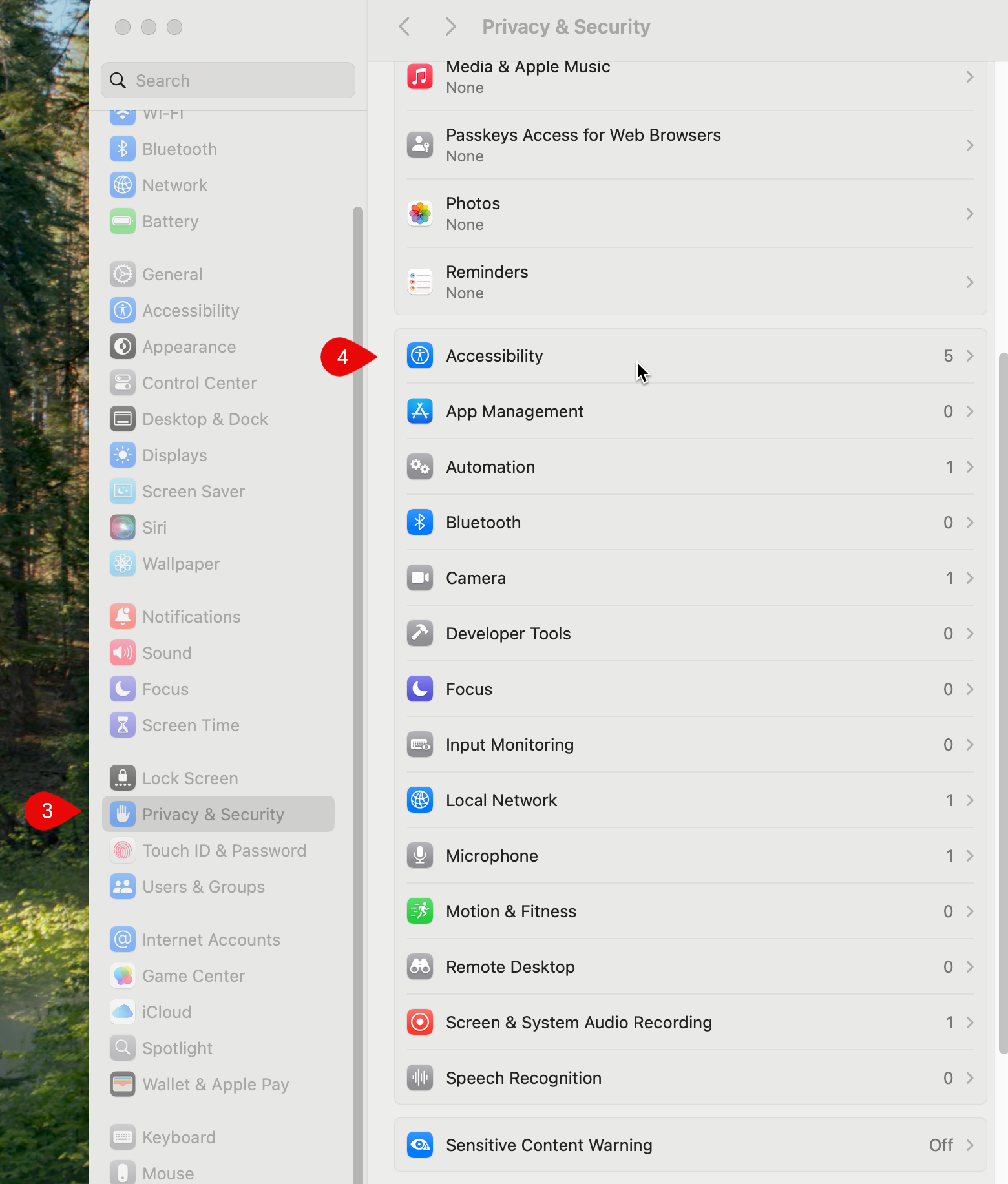Click the Camera icon
Viewport: 1008px width, 1184px height.
[420, 578]
